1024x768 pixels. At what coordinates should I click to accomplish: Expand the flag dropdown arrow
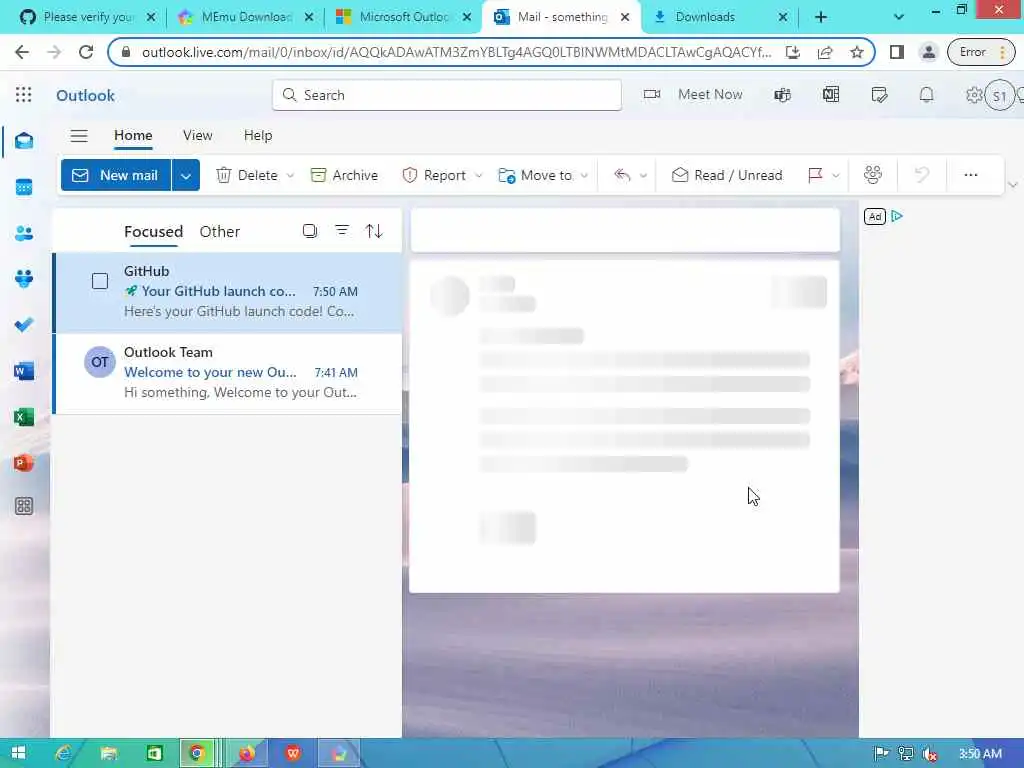pyautogui.click(x=836, y=176)
